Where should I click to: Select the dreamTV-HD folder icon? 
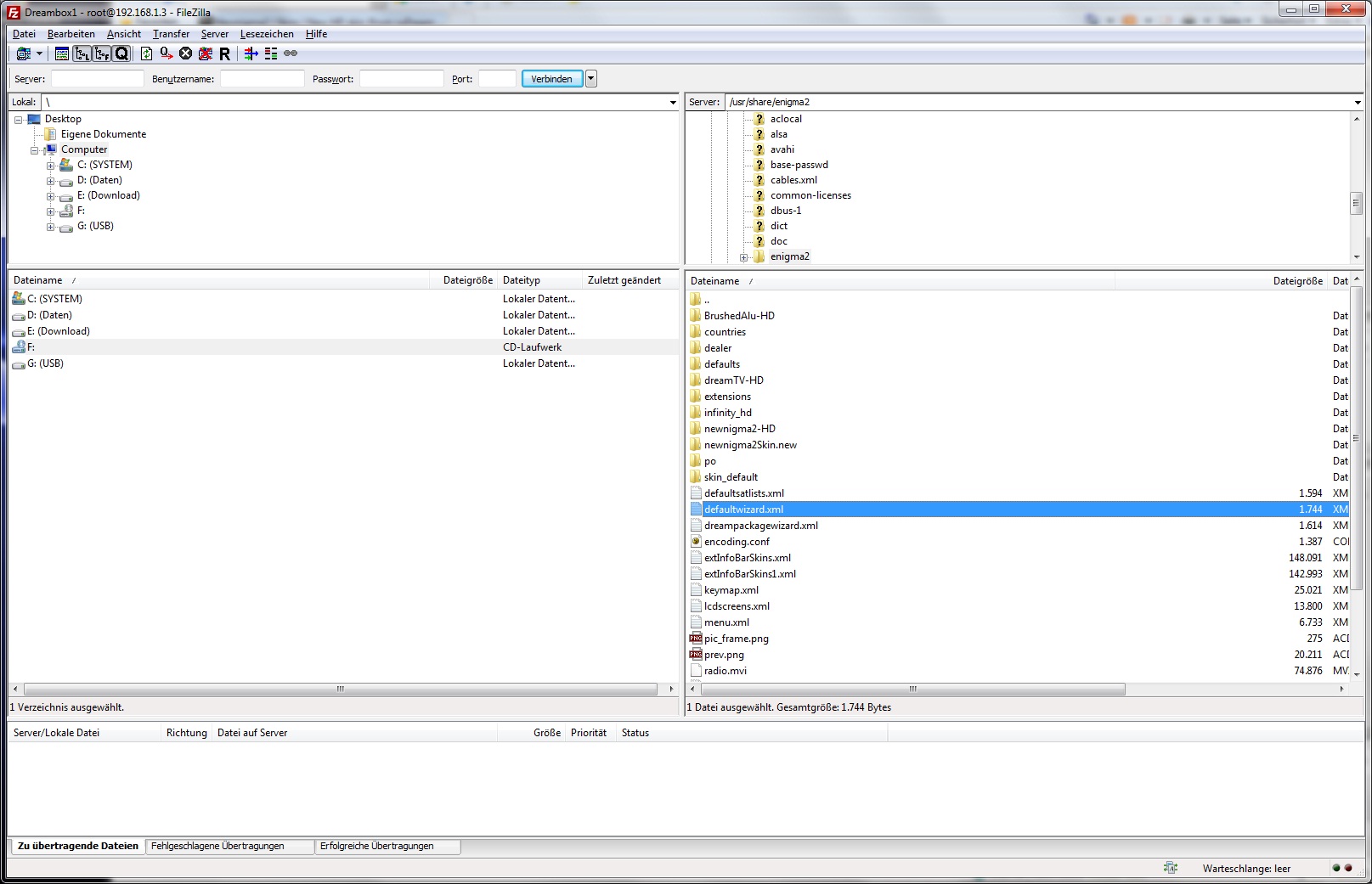tap(696, 380)
